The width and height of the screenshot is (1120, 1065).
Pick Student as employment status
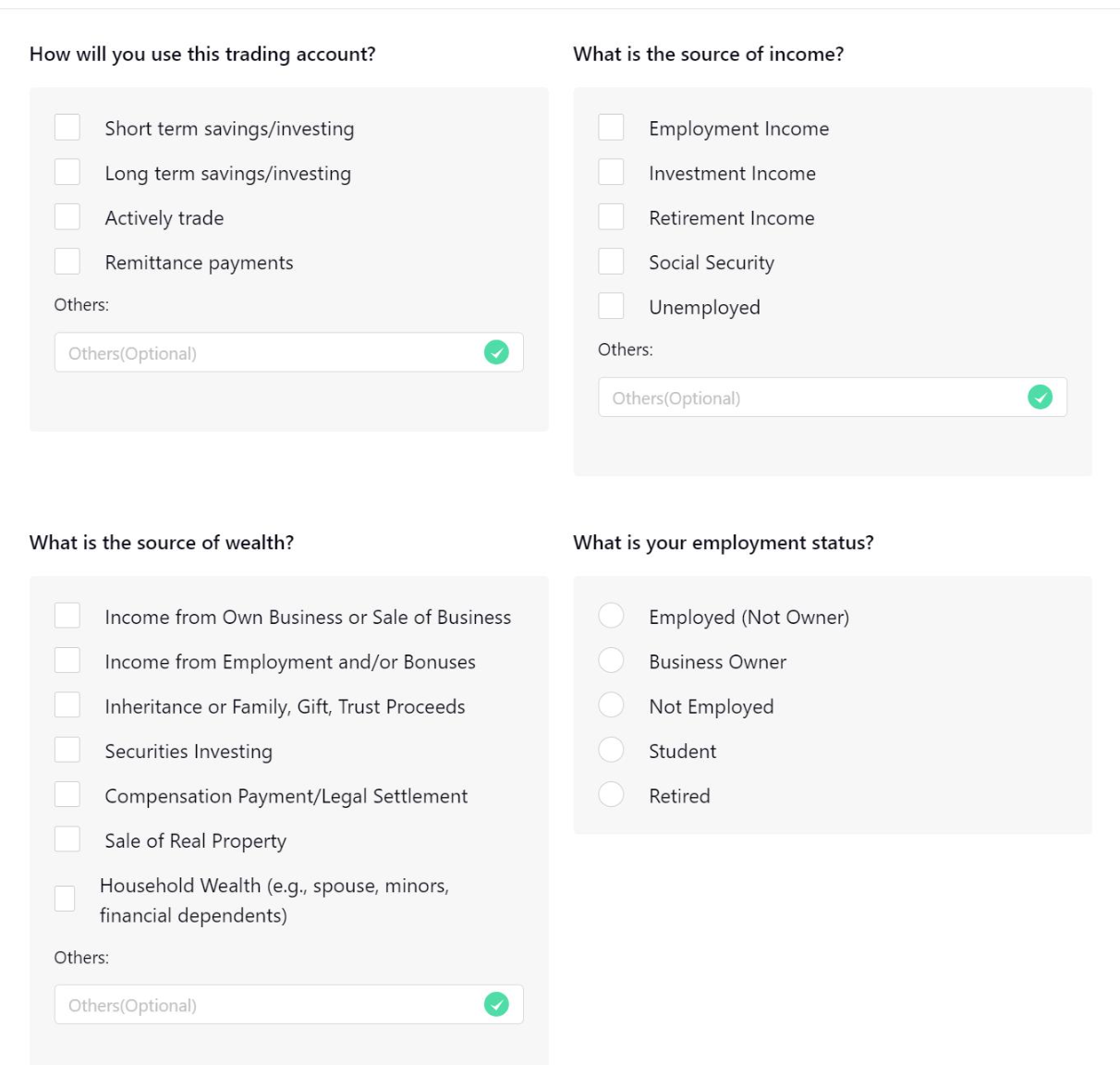(x=611, y=750)
